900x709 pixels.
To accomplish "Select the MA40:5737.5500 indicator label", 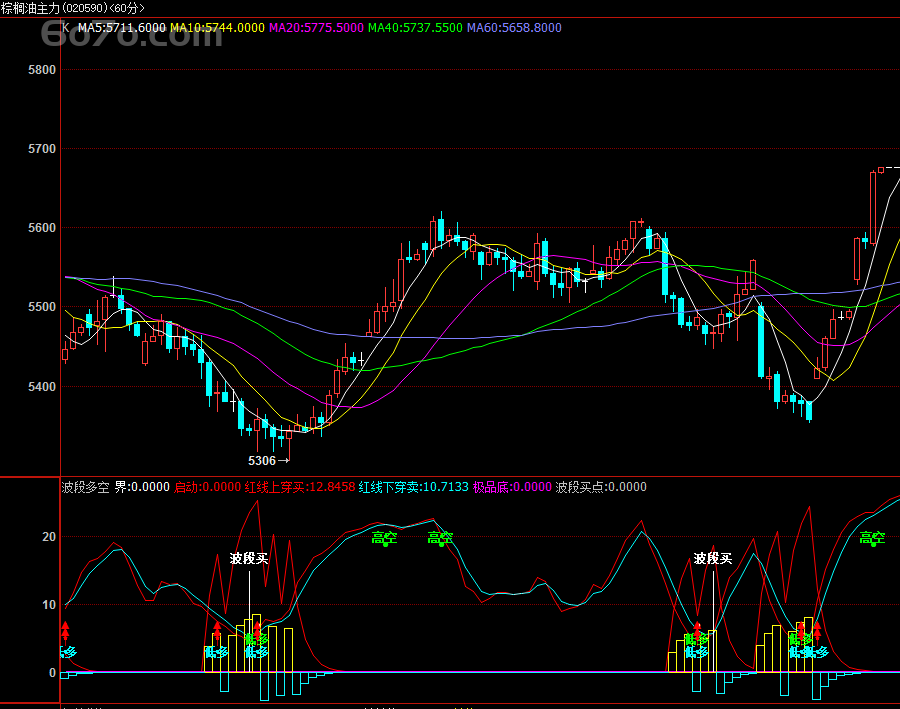I will click(x=415, y=28).
